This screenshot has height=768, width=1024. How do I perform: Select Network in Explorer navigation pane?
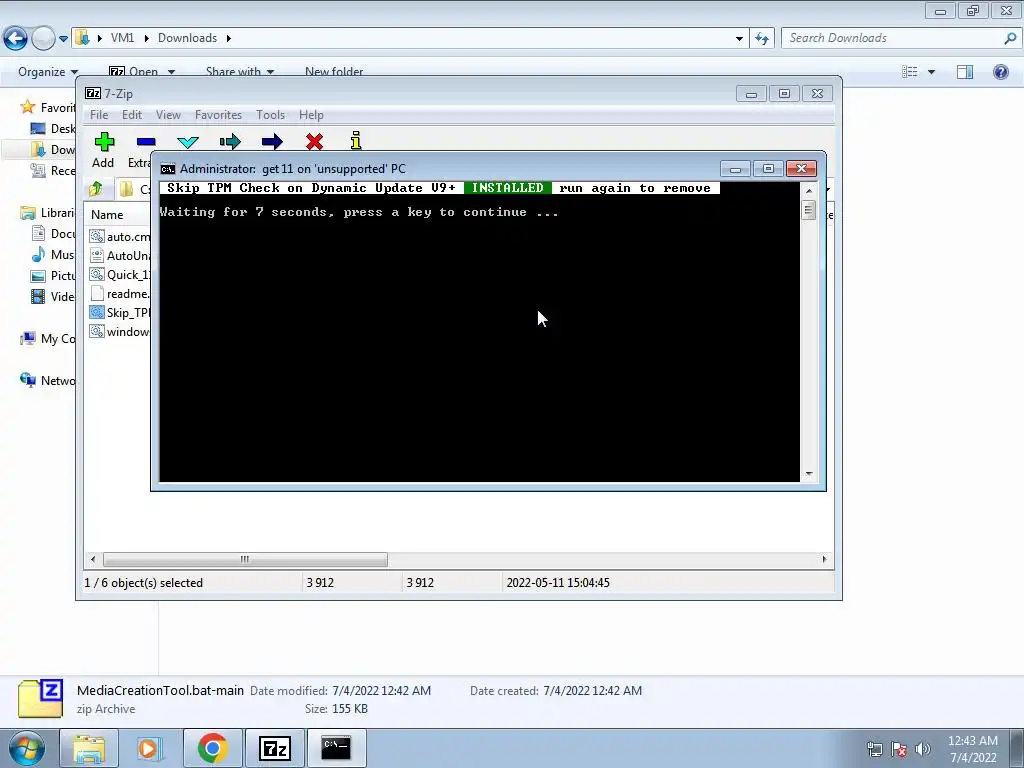(48, 380)
